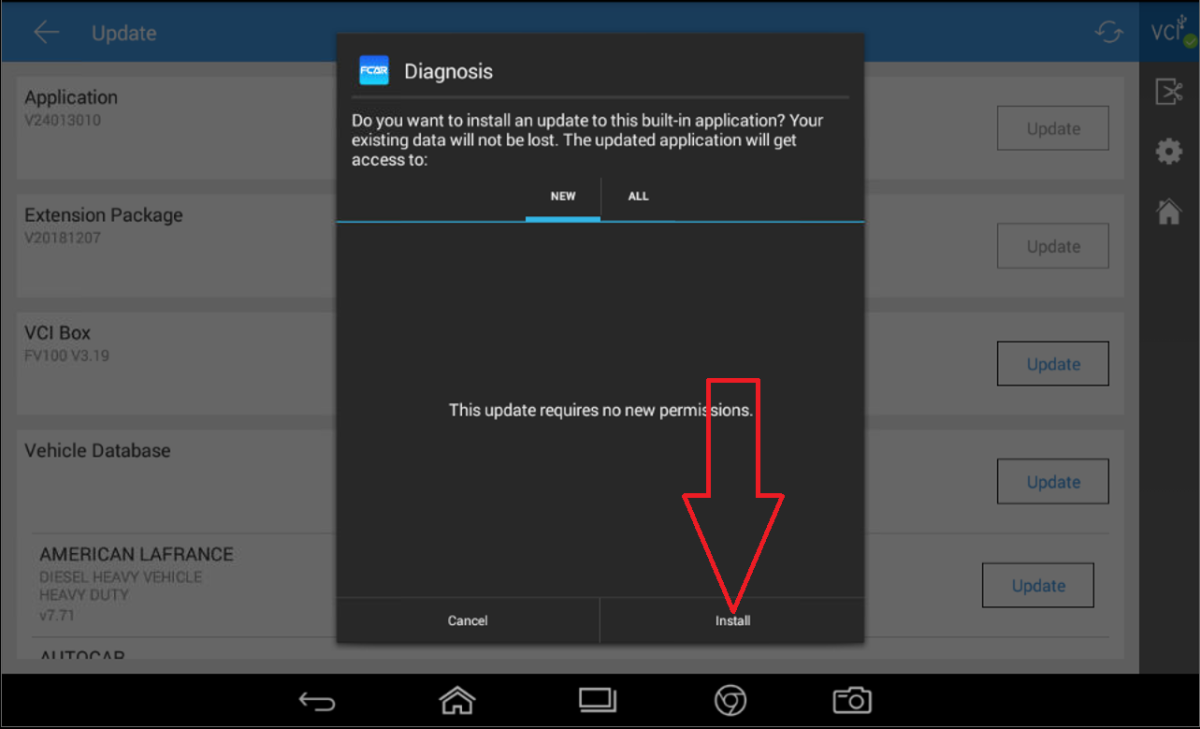
Task: Tap the back arrow in Update header
Action: coord(46,32)
